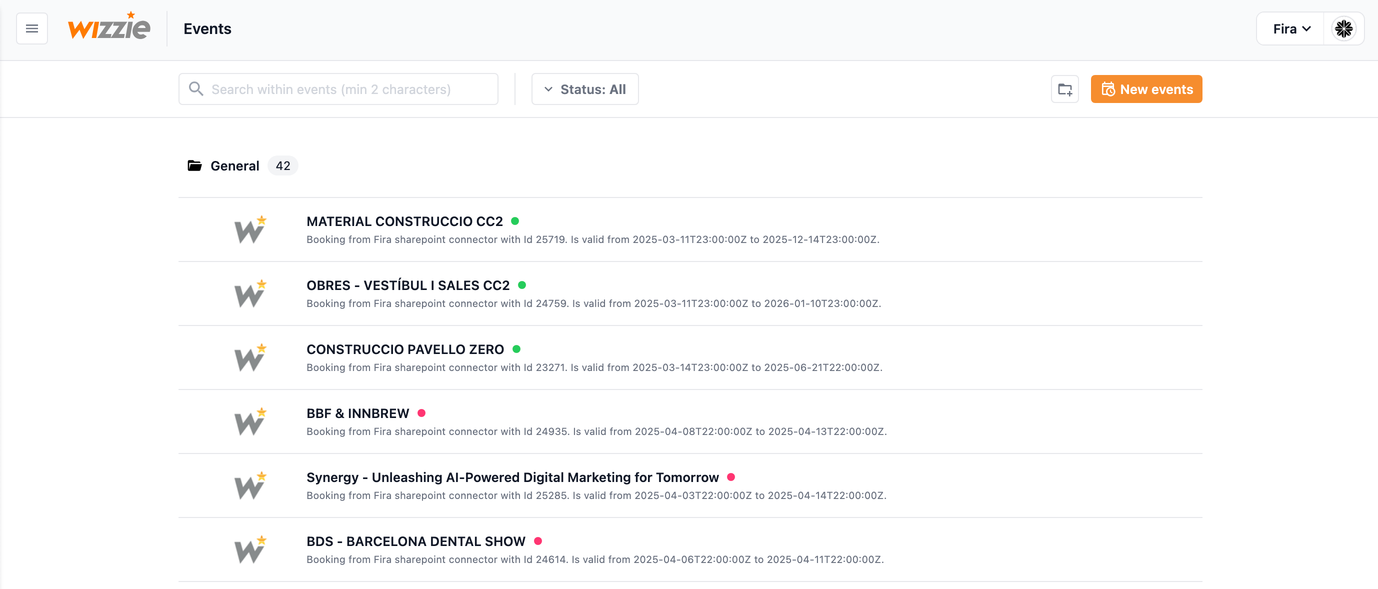Open BDS - BARCELONA DENTAL SHOW event
Viewport: 1378px width, 589px height.
click(416, 541)
